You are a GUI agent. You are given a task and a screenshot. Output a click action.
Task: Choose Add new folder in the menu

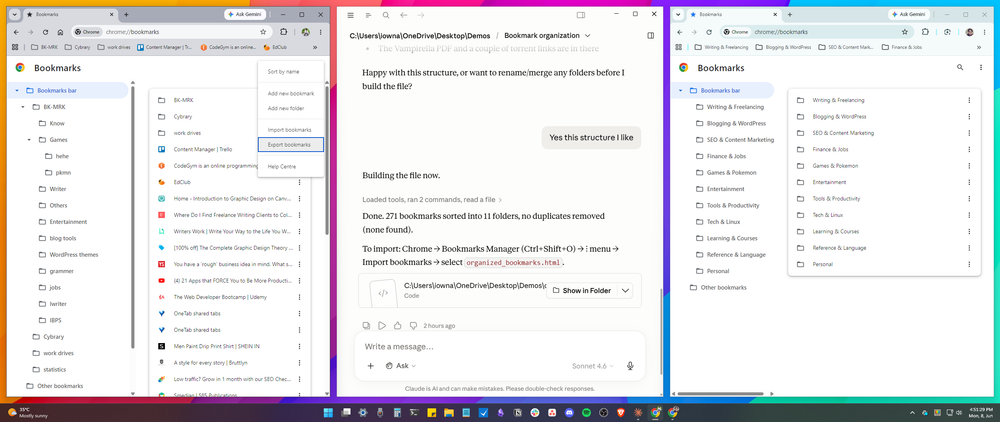291,108
